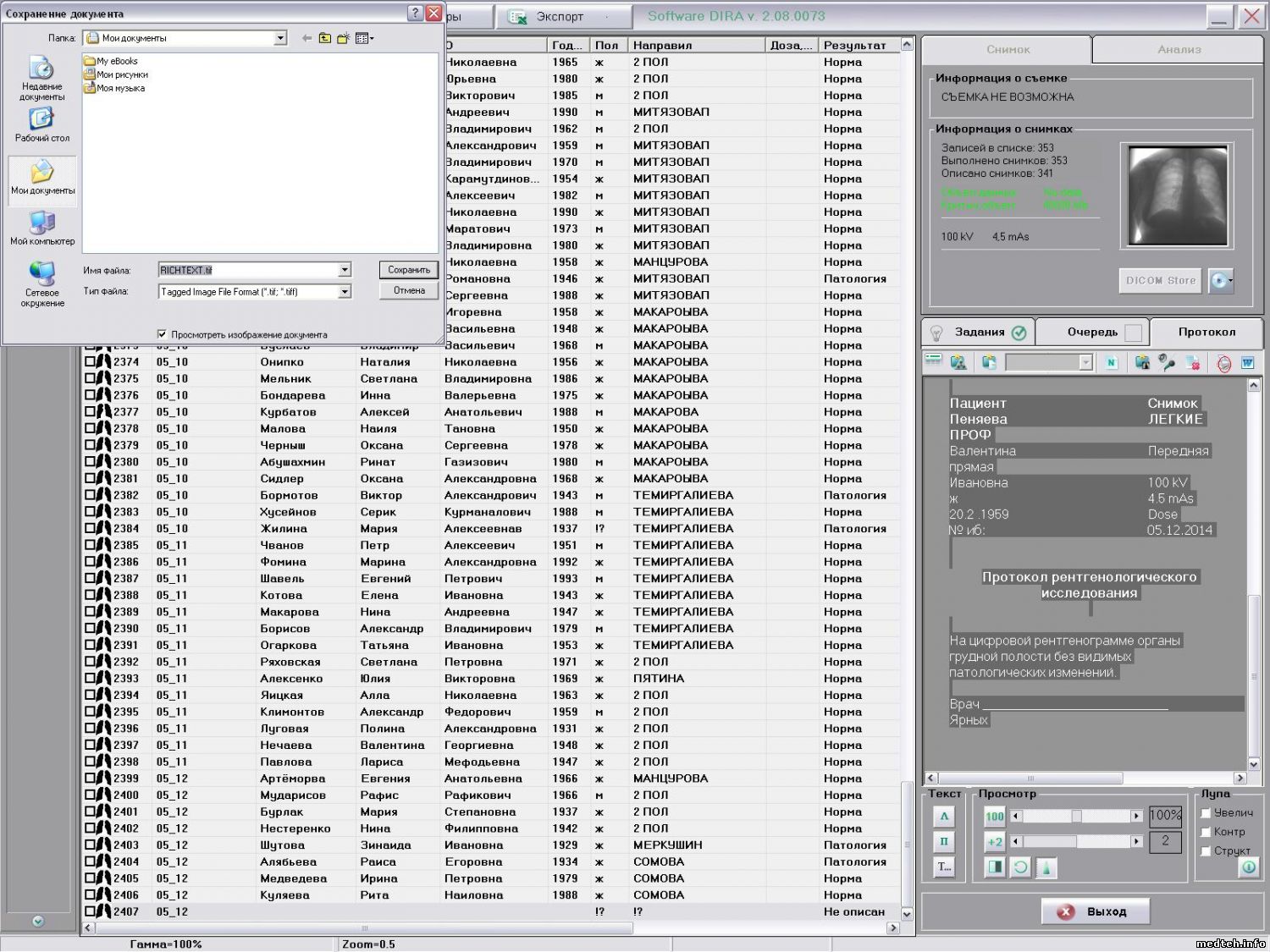Click the microphone voice recording icon
This screenshot has width=1270, height=952.
tap(1167, 363)
